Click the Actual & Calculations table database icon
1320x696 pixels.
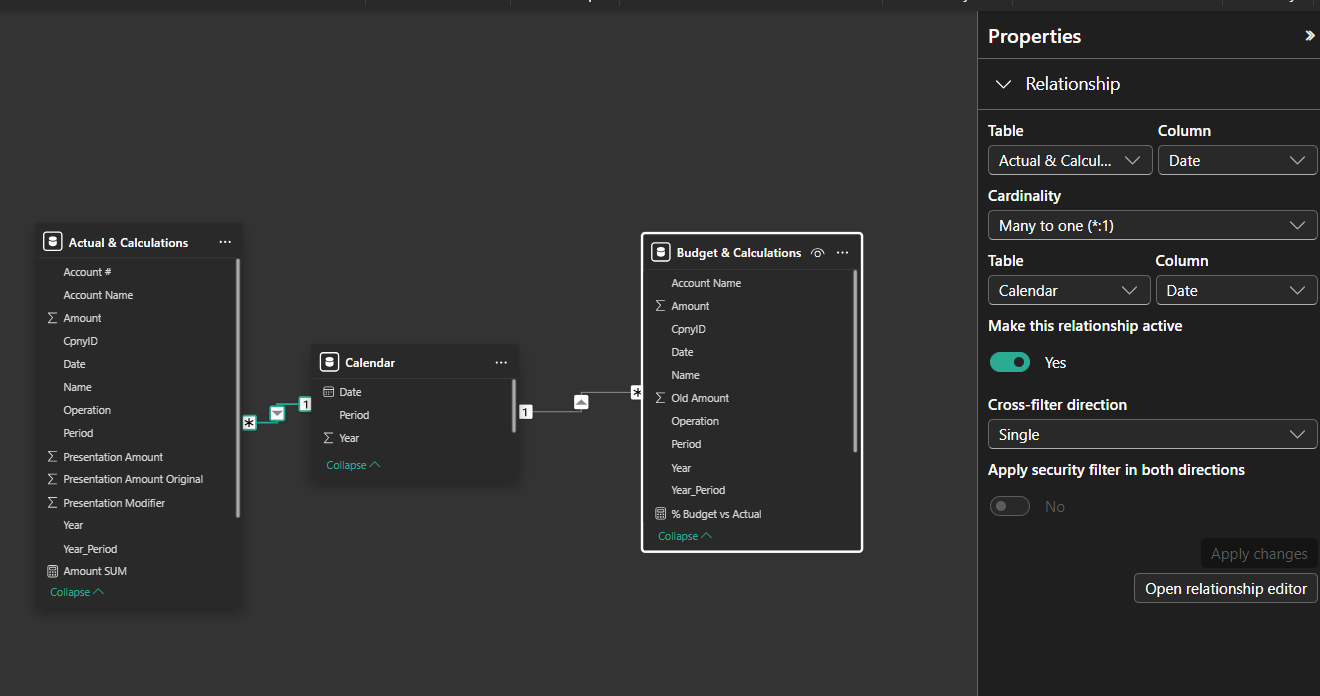[53, 242]
